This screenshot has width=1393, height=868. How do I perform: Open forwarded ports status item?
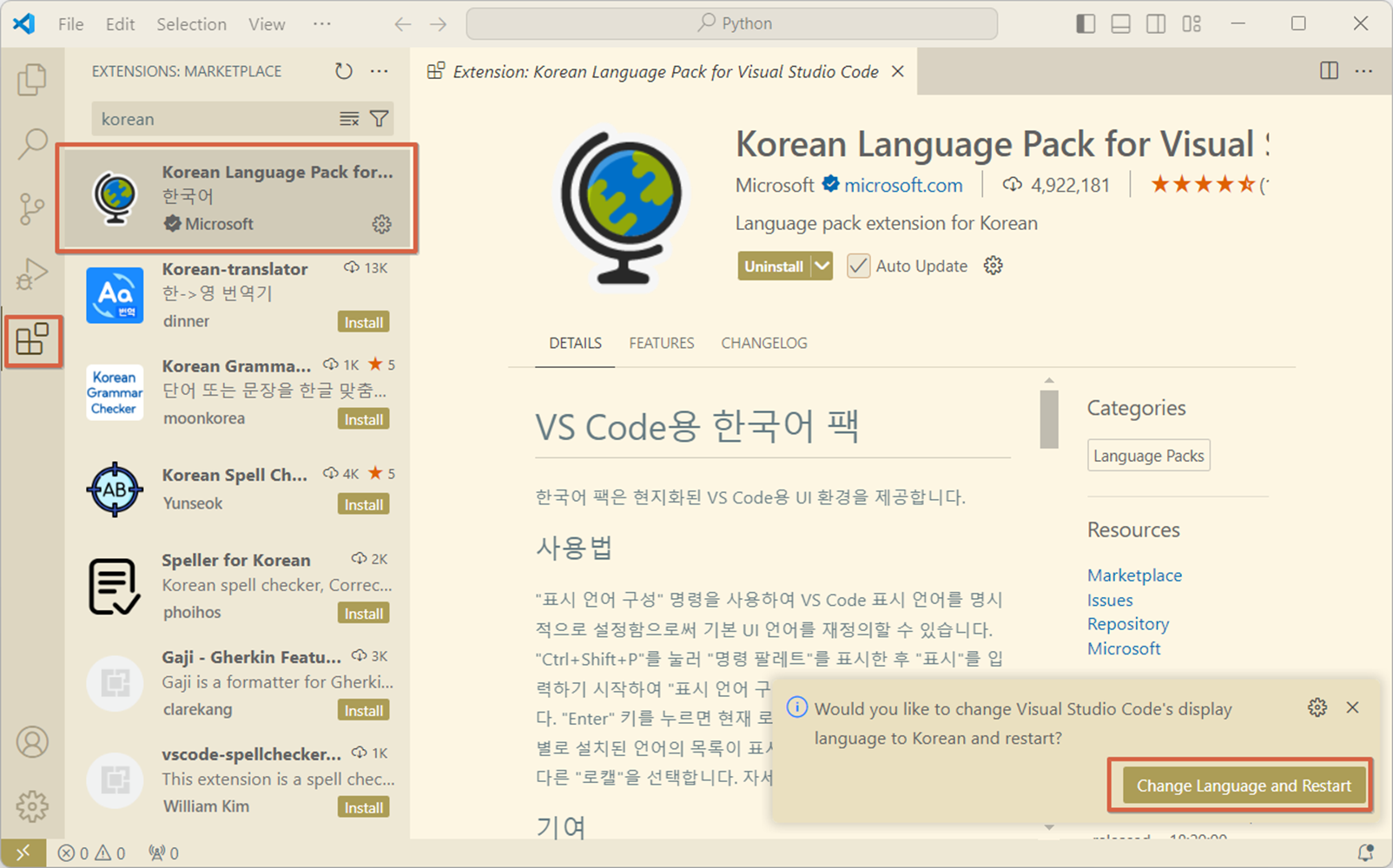163,853
